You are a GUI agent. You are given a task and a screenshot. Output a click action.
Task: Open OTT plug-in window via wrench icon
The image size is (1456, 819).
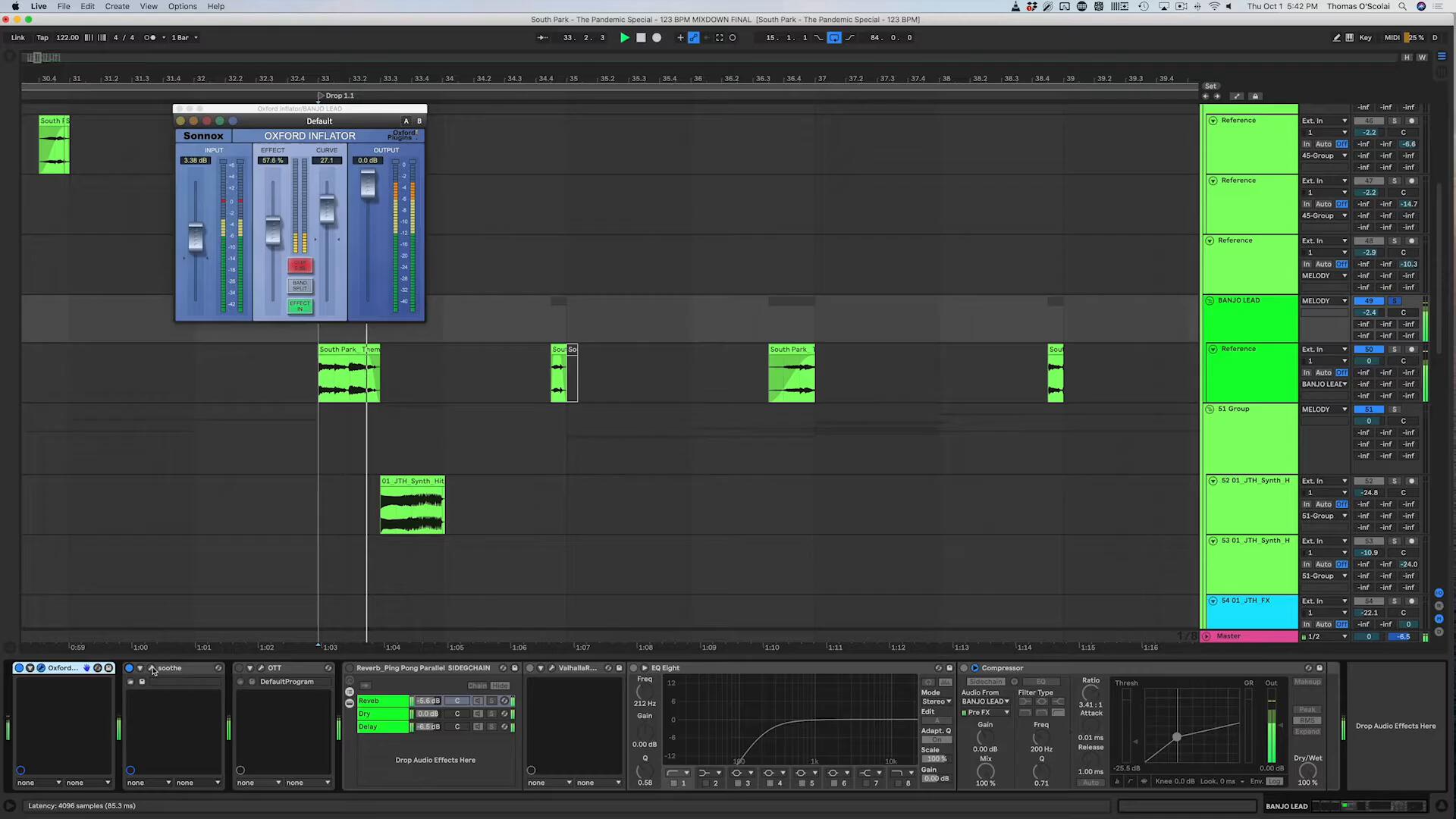click(261, 668)
